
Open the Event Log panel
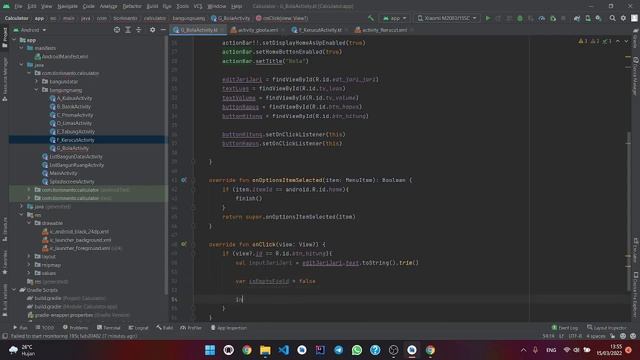point(565,328)
